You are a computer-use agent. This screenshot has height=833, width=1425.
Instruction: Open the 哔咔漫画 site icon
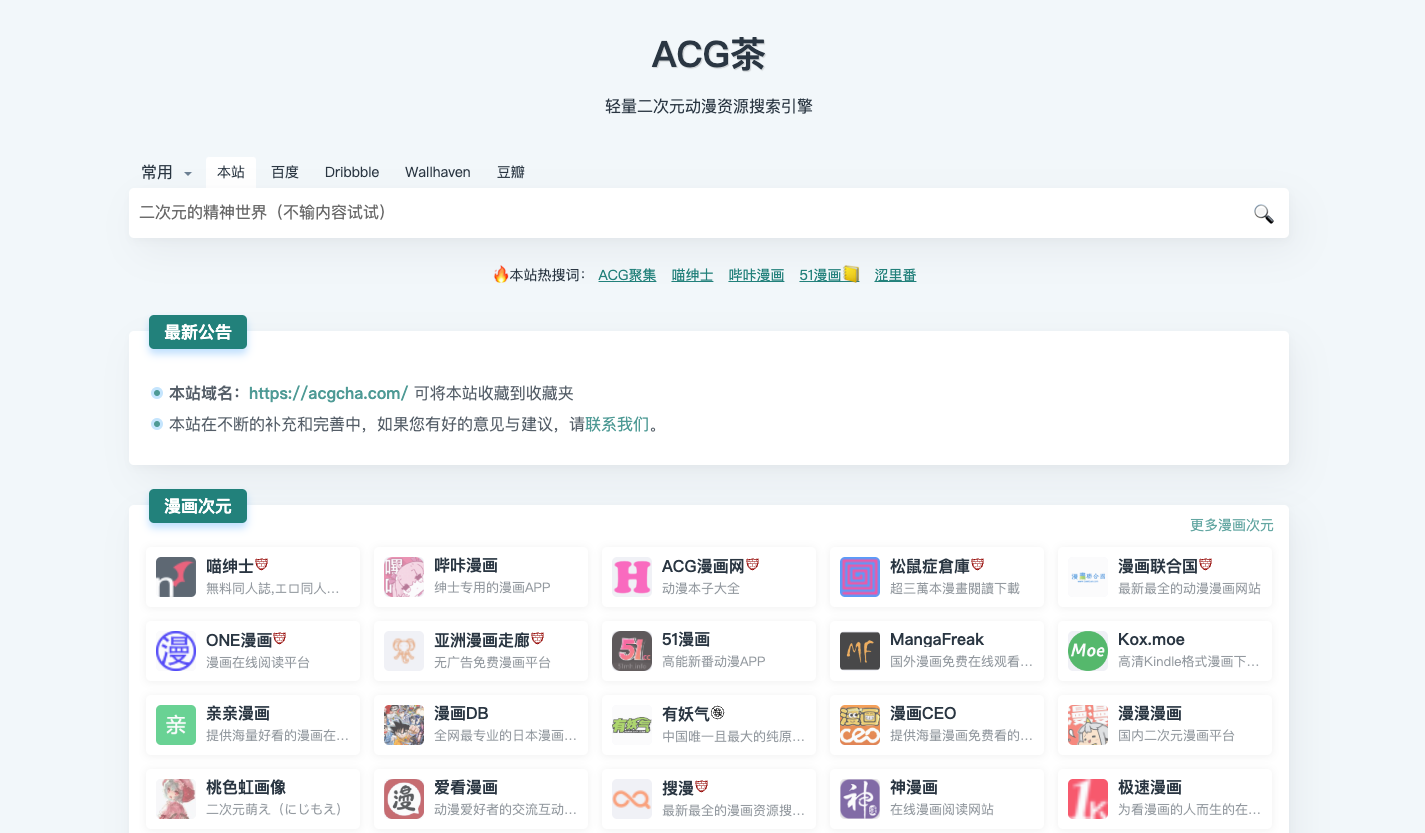point(404,577)
